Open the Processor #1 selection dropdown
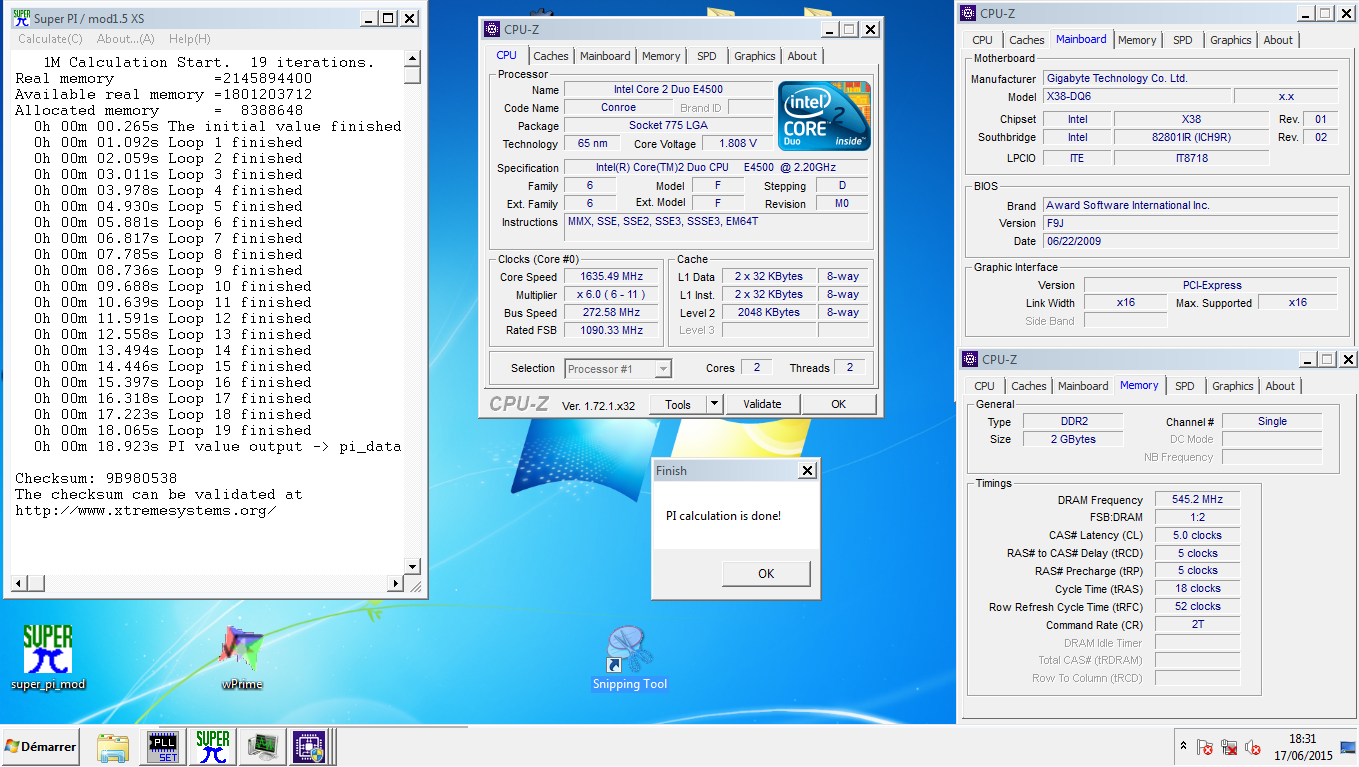1359x767 pixels. point(618,369)
